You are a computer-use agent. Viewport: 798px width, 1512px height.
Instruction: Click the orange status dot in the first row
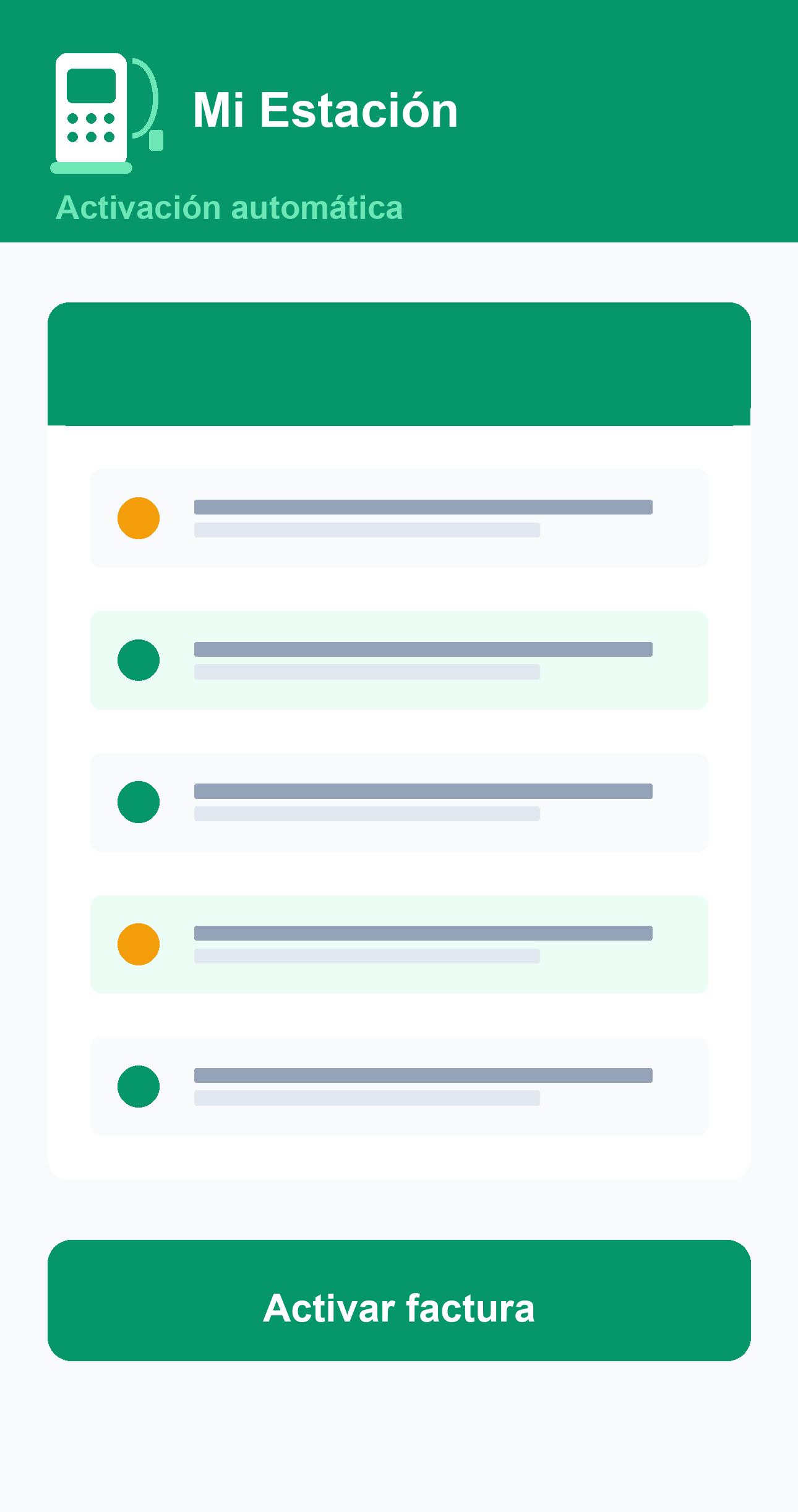tap(139, 518)
